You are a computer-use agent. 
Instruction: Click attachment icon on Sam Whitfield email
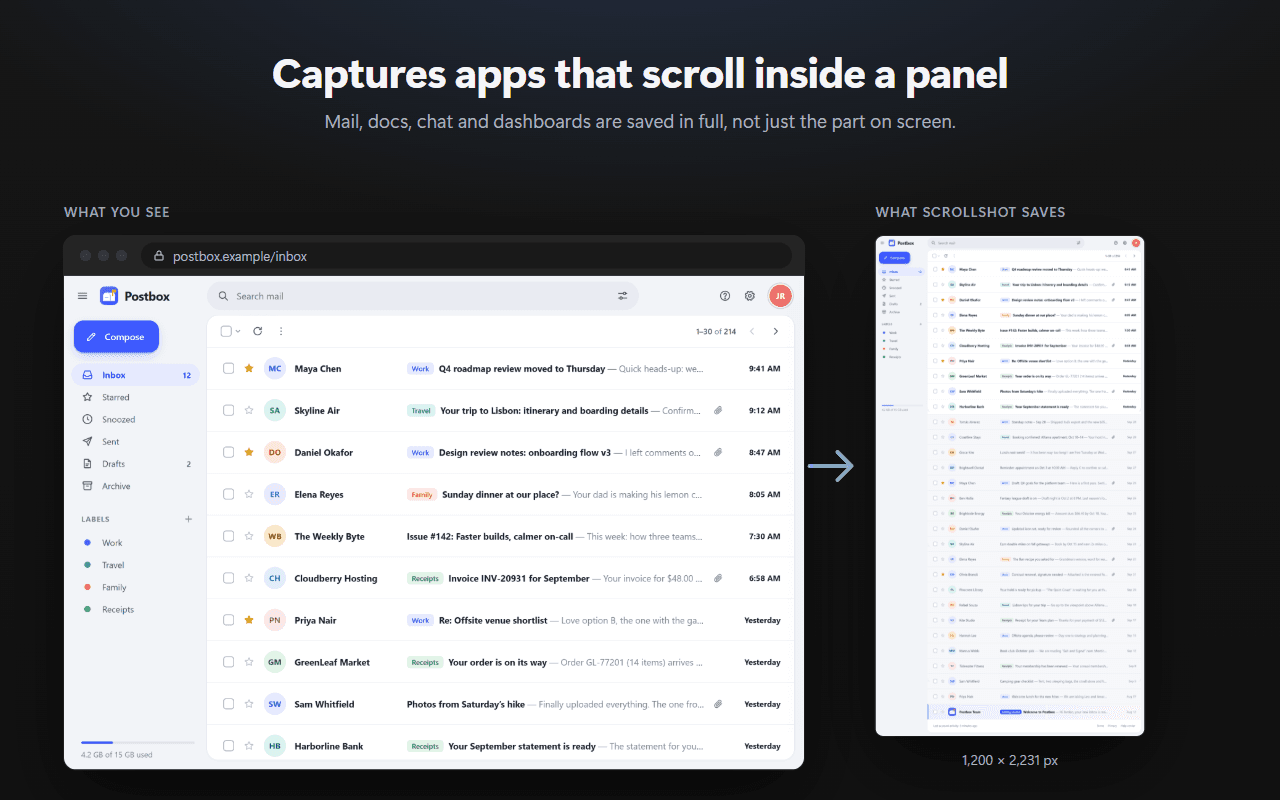(718, 705)
